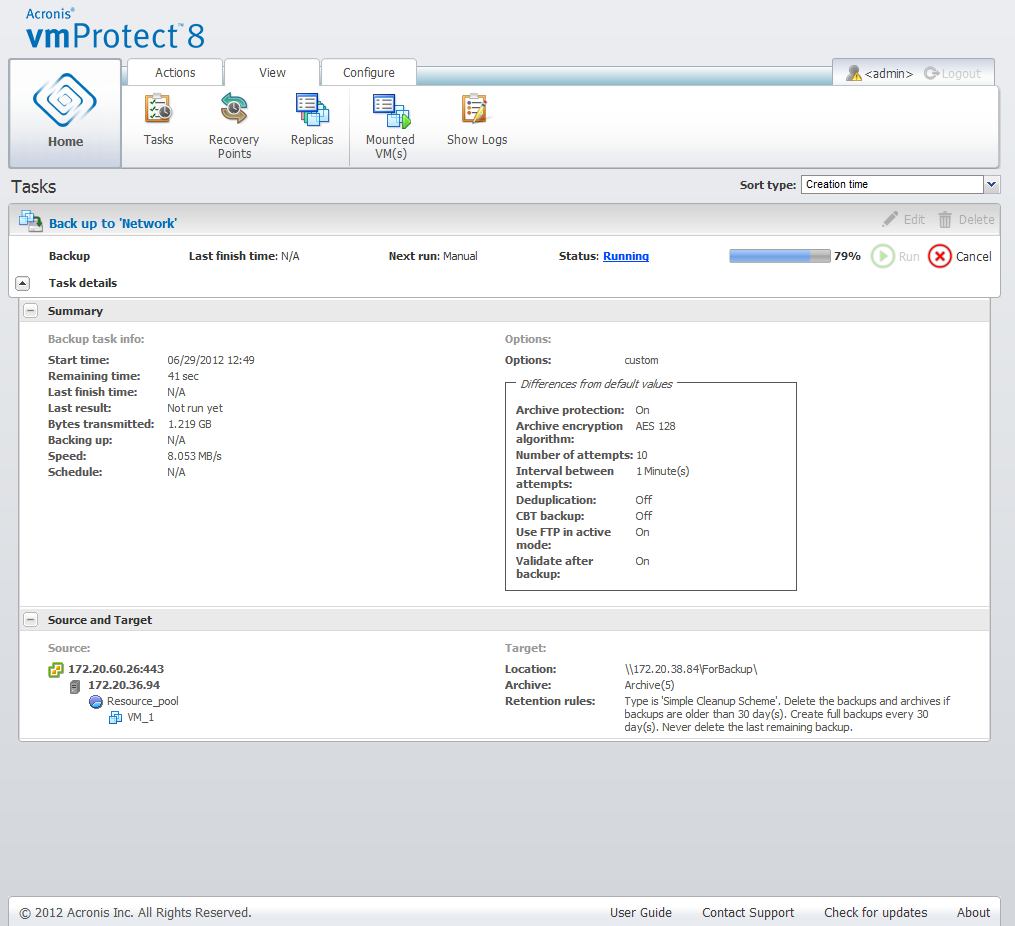
Task: Click Bytes transmitted value 1.219 GB
Action: tap(189, 424)
